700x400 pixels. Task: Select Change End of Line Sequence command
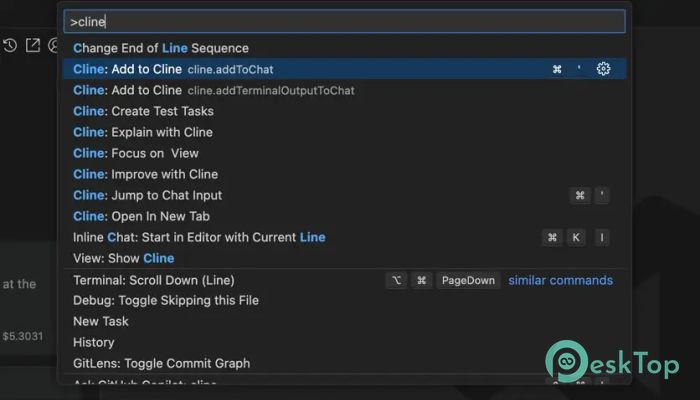tap(344, 48)
